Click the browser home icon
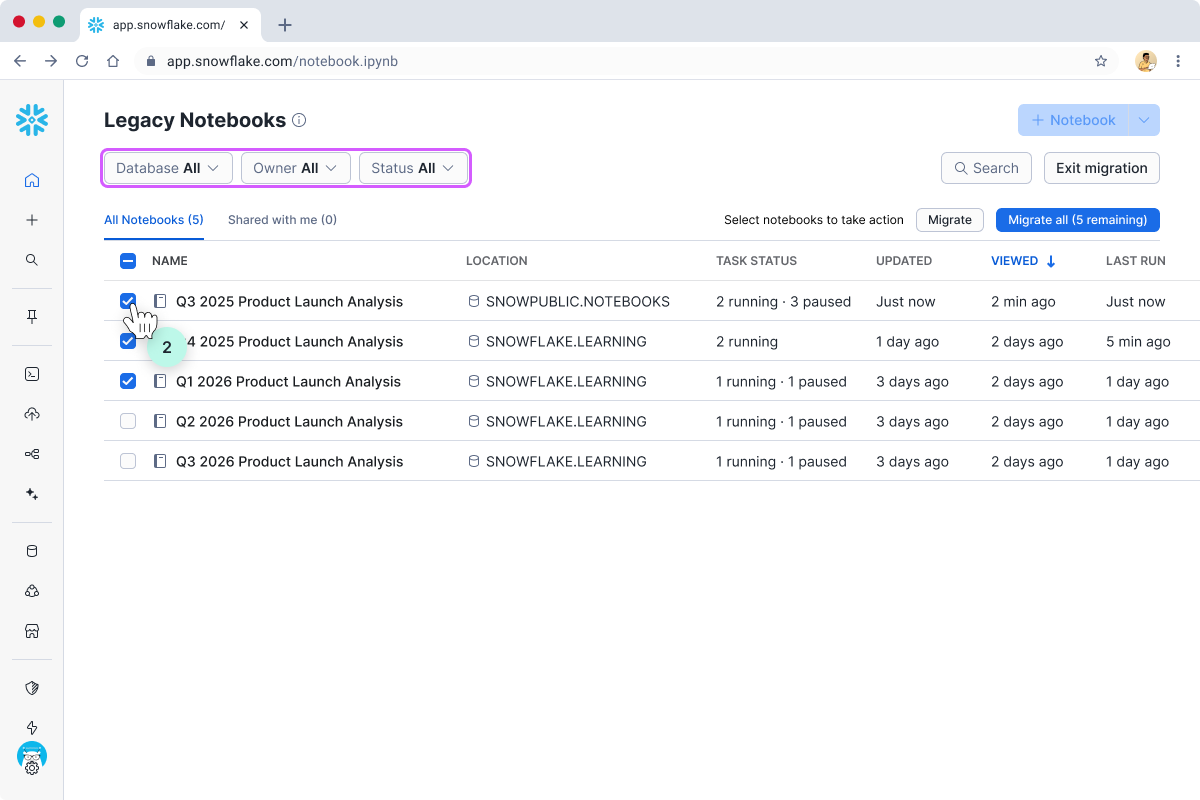 click(x=113, y=61)
